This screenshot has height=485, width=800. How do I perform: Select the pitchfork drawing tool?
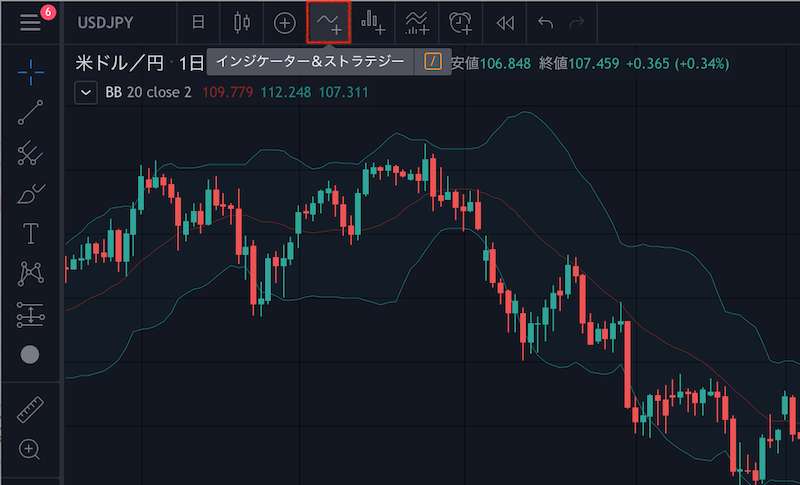[30, 153]
